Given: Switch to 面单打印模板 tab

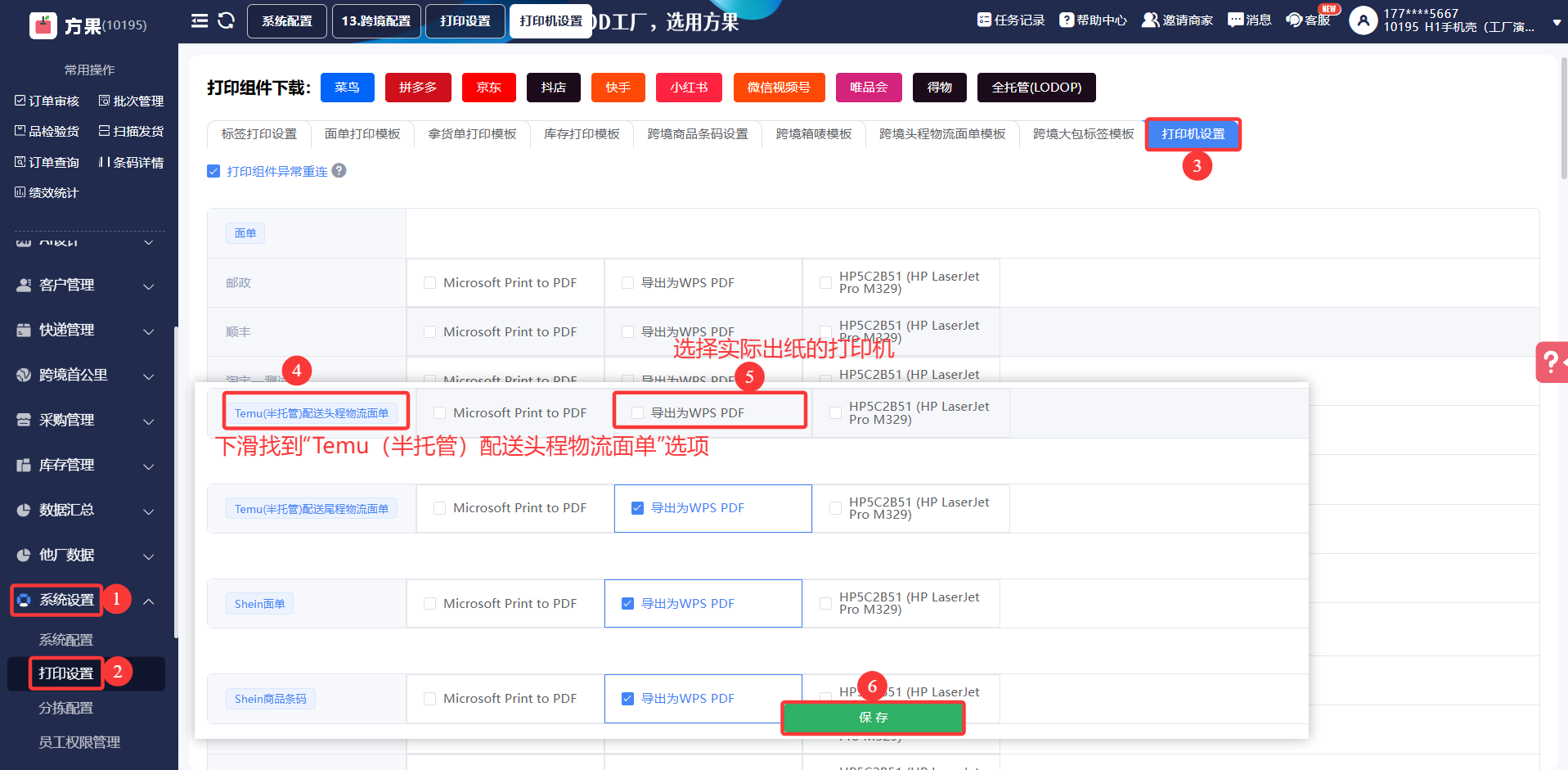Looking at the screenshot, I should coord(362,134).
